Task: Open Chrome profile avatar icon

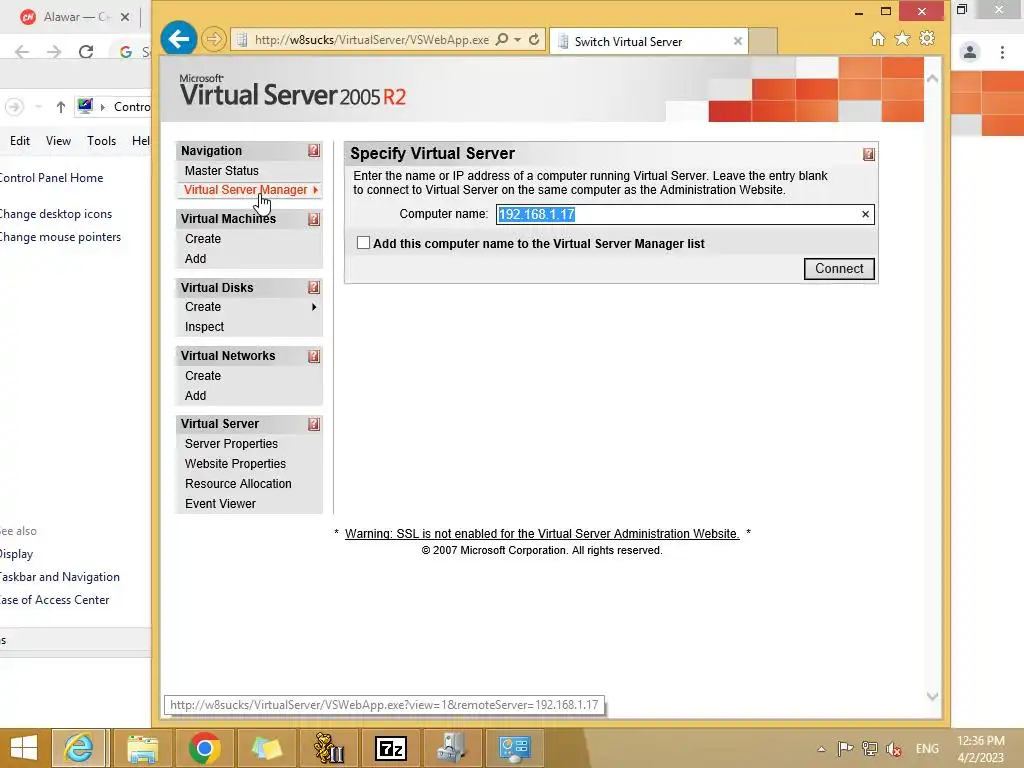Action: click(970, 52)
